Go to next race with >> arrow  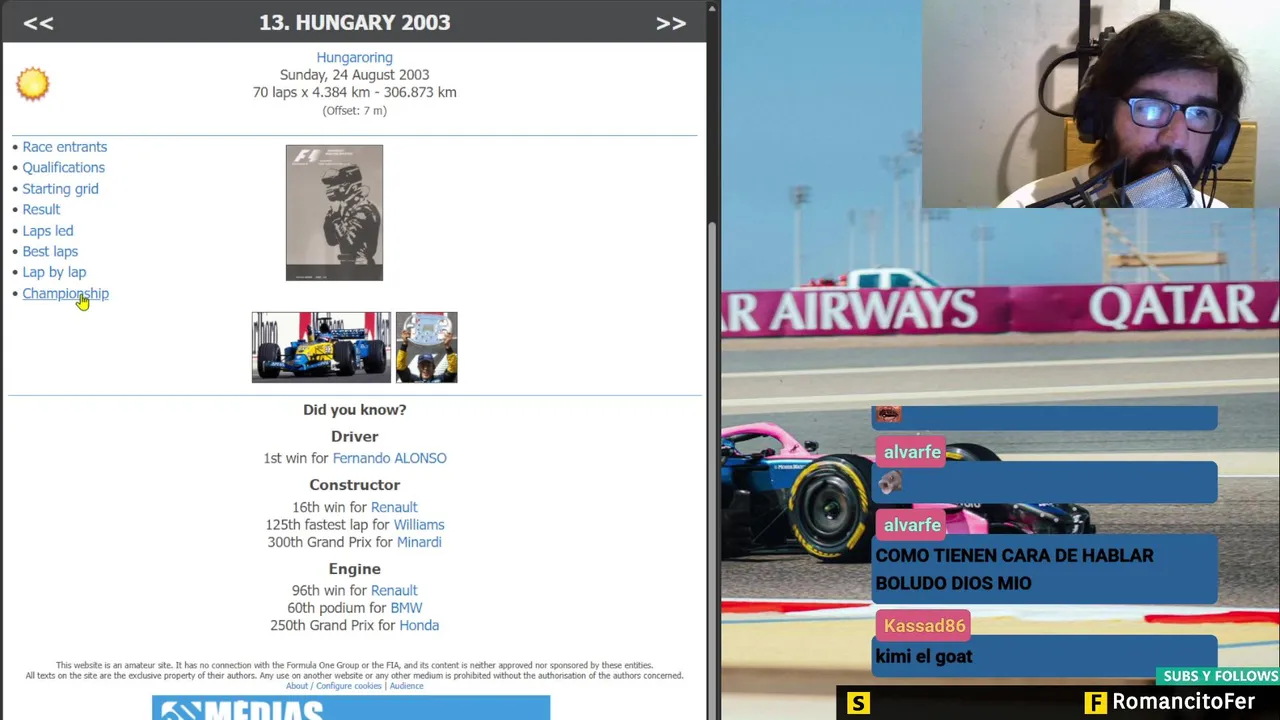pos(671,23)
